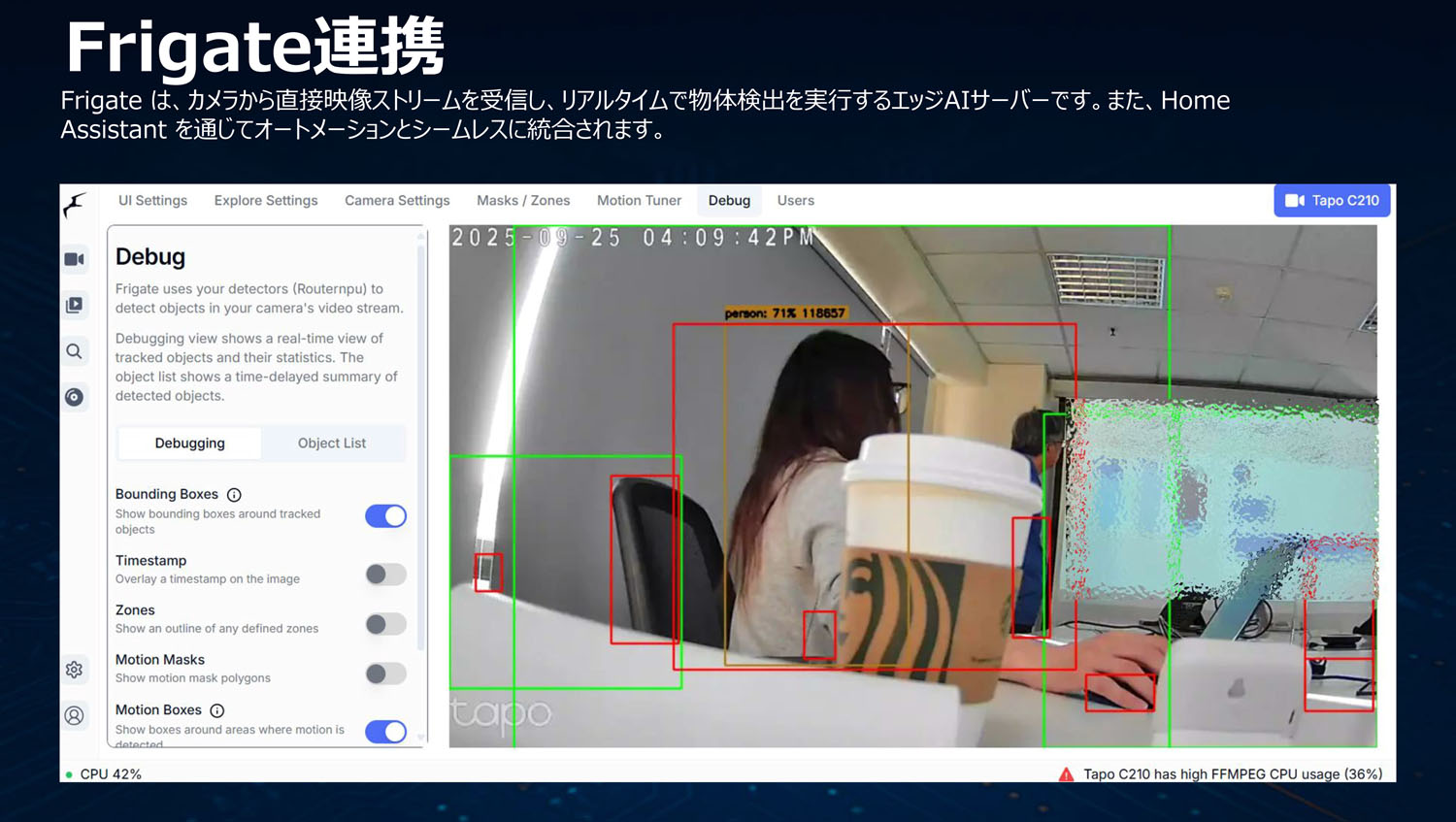Viewport: 1456px width, 822px height.
Task: Open the settings gear in sidebar
Action: (75, 670)
